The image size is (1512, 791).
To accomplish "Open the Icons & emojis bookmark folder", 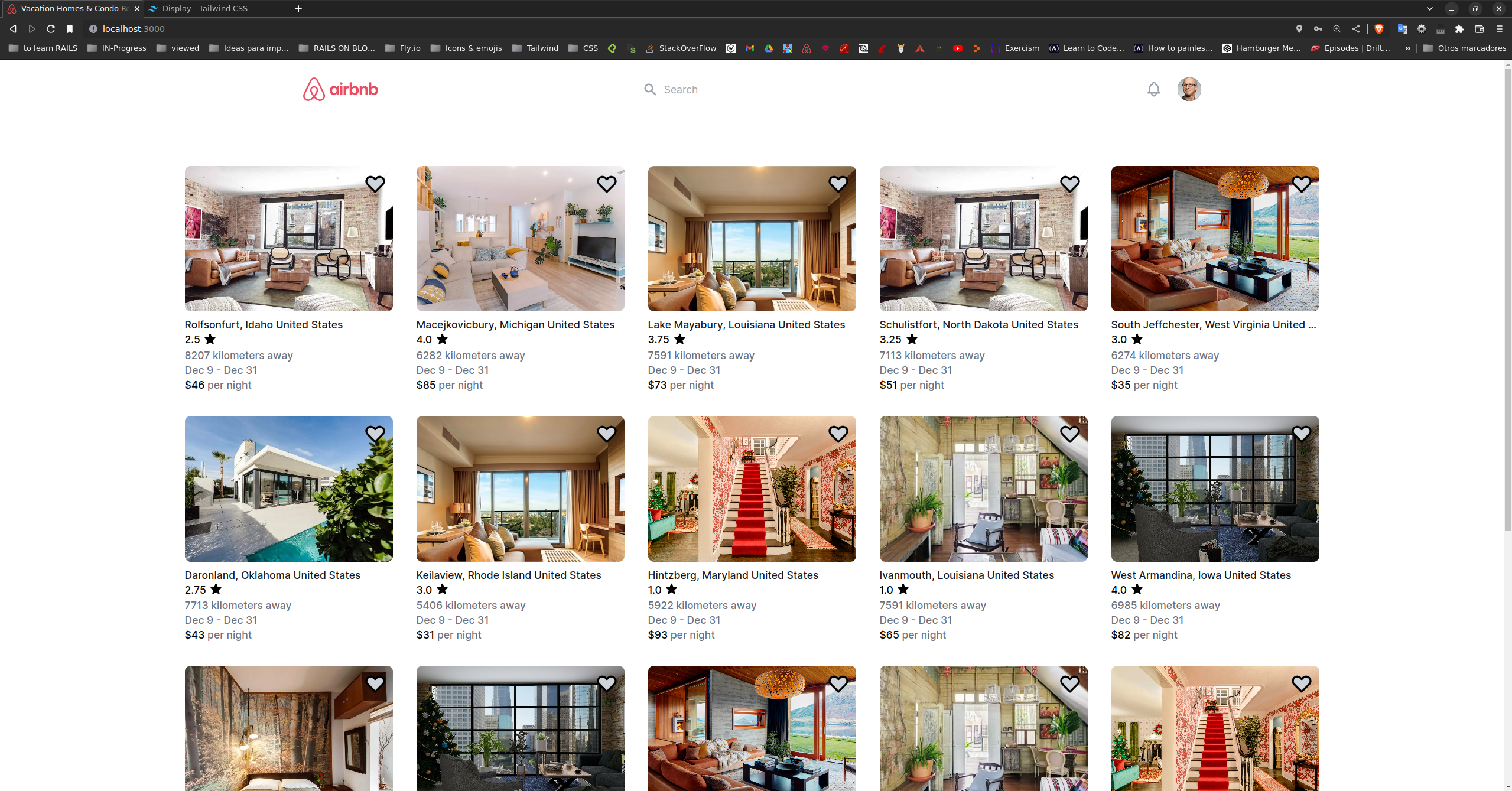I will [466, 48].
